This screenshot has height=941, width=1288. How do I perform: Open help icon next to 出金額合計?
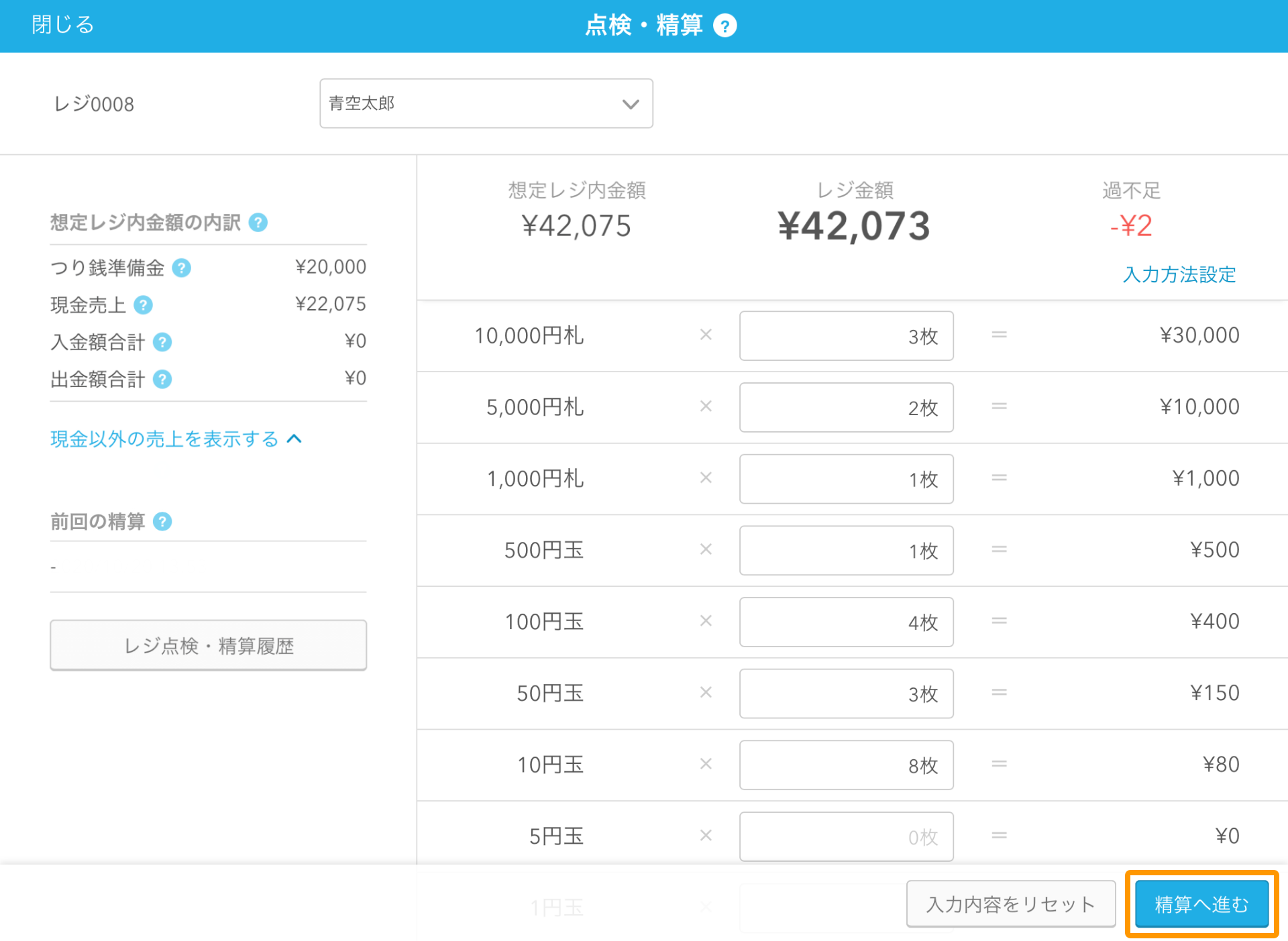162,380
